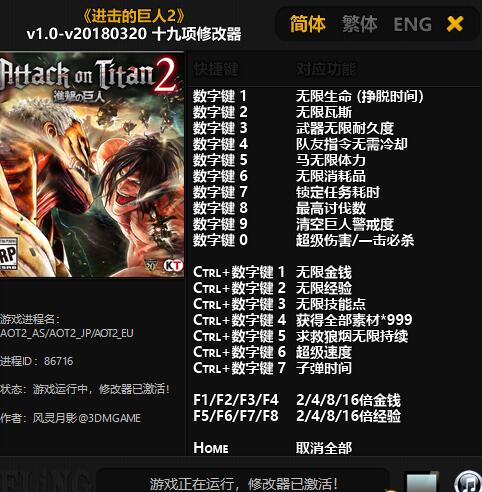Click the Attack on Titan 2 cover art
Screen dimensions: 482x492
(92, 164)
